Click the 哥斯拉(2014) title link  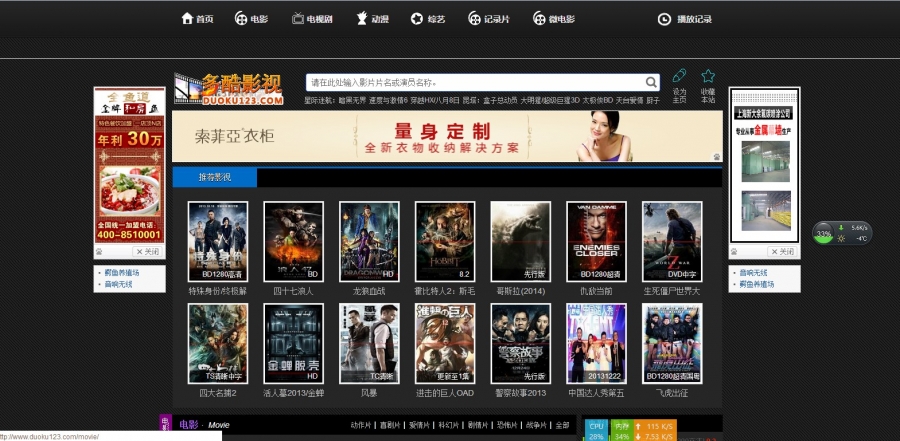(521, 291)
